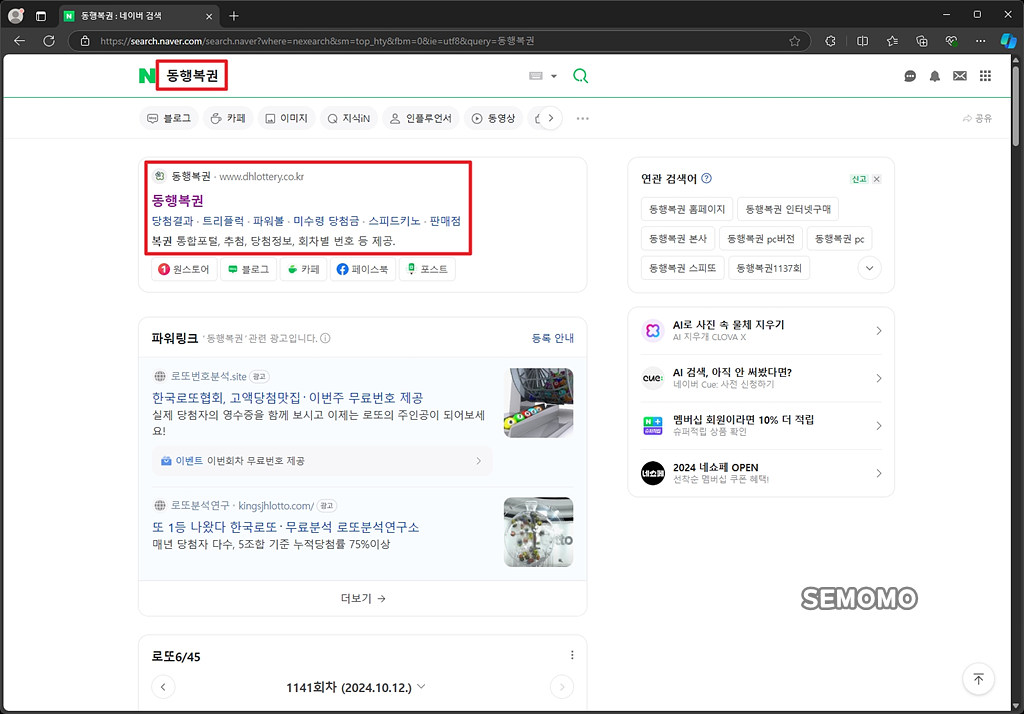Open the 한국로또협회 ad title link
Viewport: 1024px width, 714px height.
[287, 398]
